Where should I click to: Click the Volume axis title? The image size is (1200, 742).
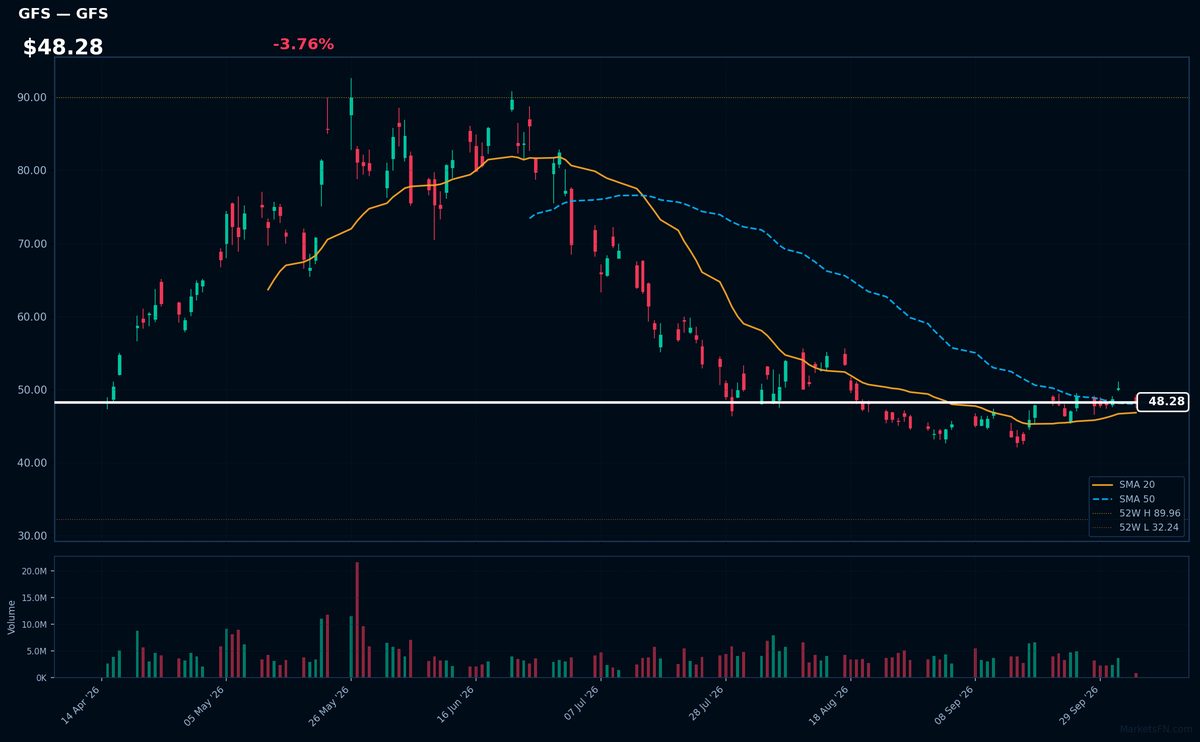click(11, 617)
